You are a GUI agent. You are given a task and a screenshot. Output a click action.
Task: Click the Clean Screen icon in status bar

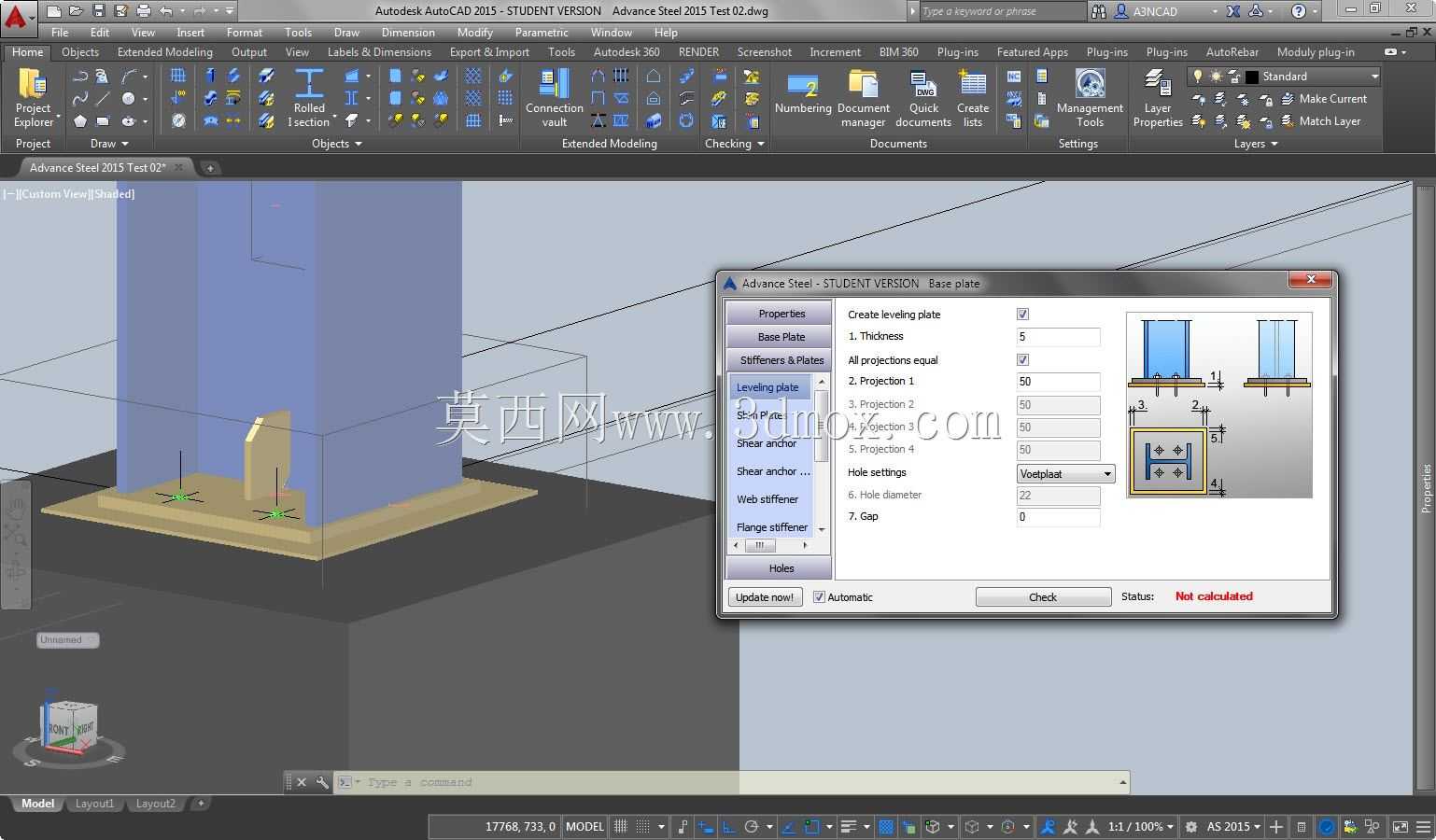point(1400,827)
